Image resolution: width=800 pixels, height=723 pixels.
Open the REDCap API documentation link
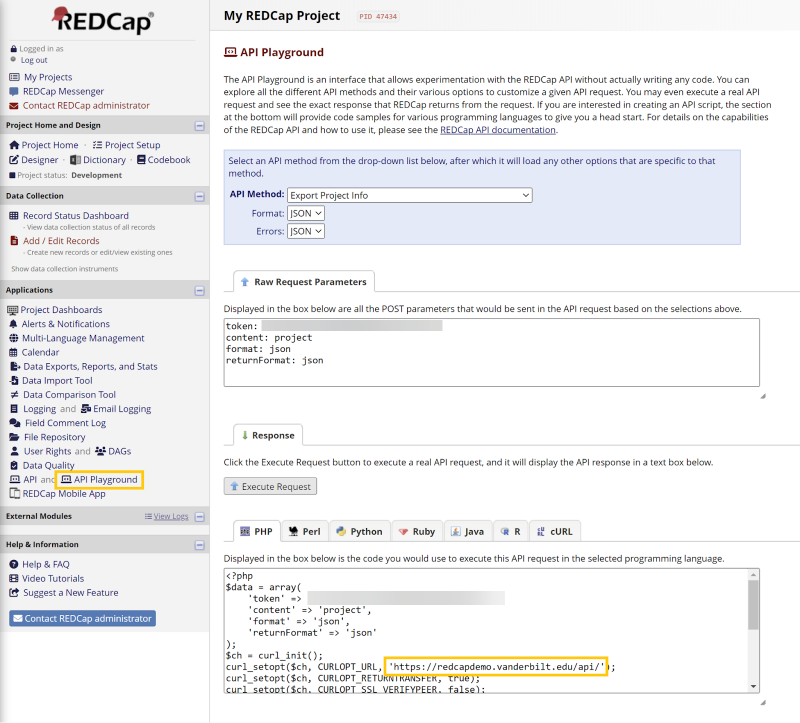[497, 130]
